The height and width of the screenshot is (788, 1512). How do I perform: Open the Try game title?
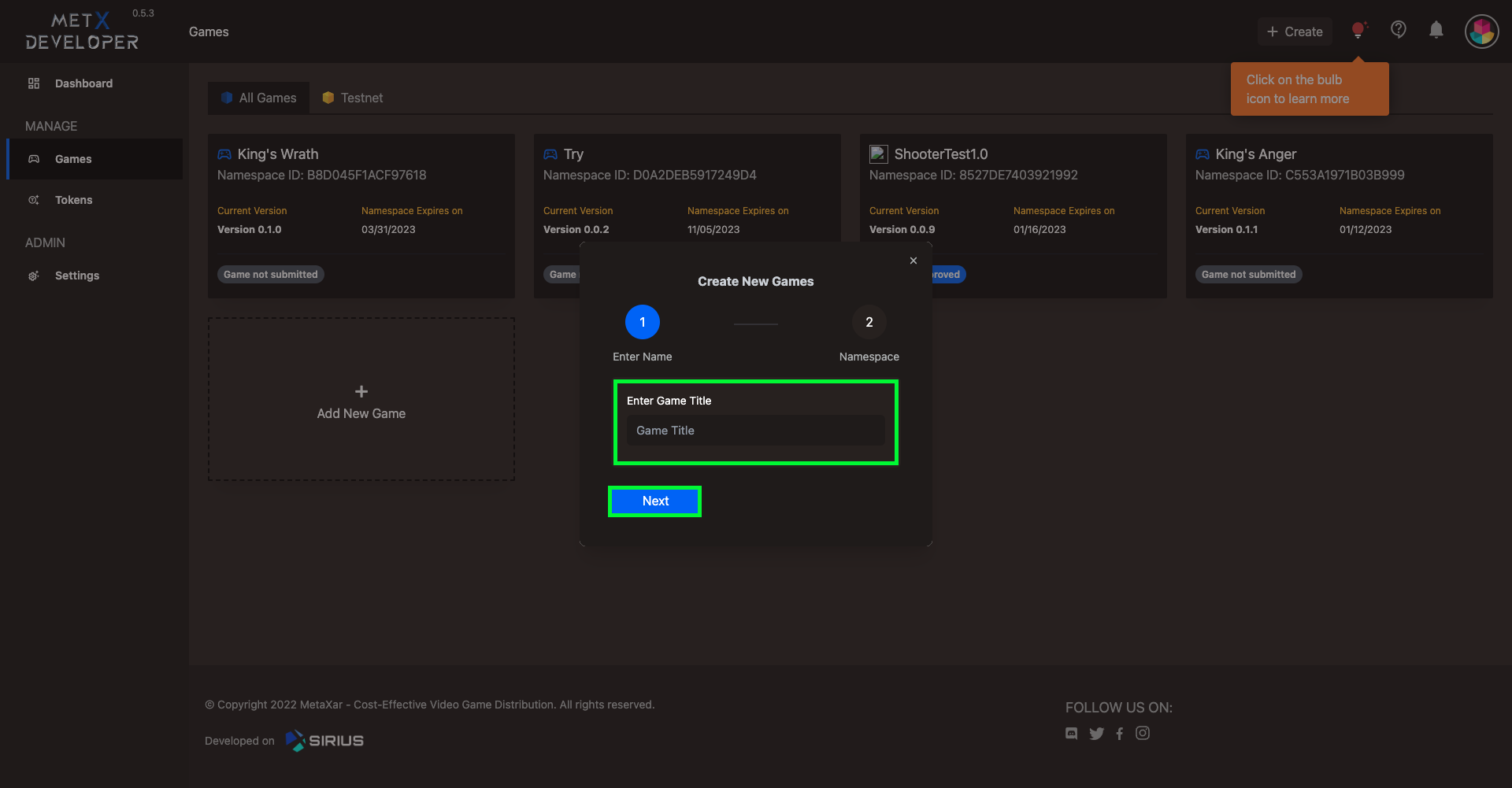coord(573,154)
